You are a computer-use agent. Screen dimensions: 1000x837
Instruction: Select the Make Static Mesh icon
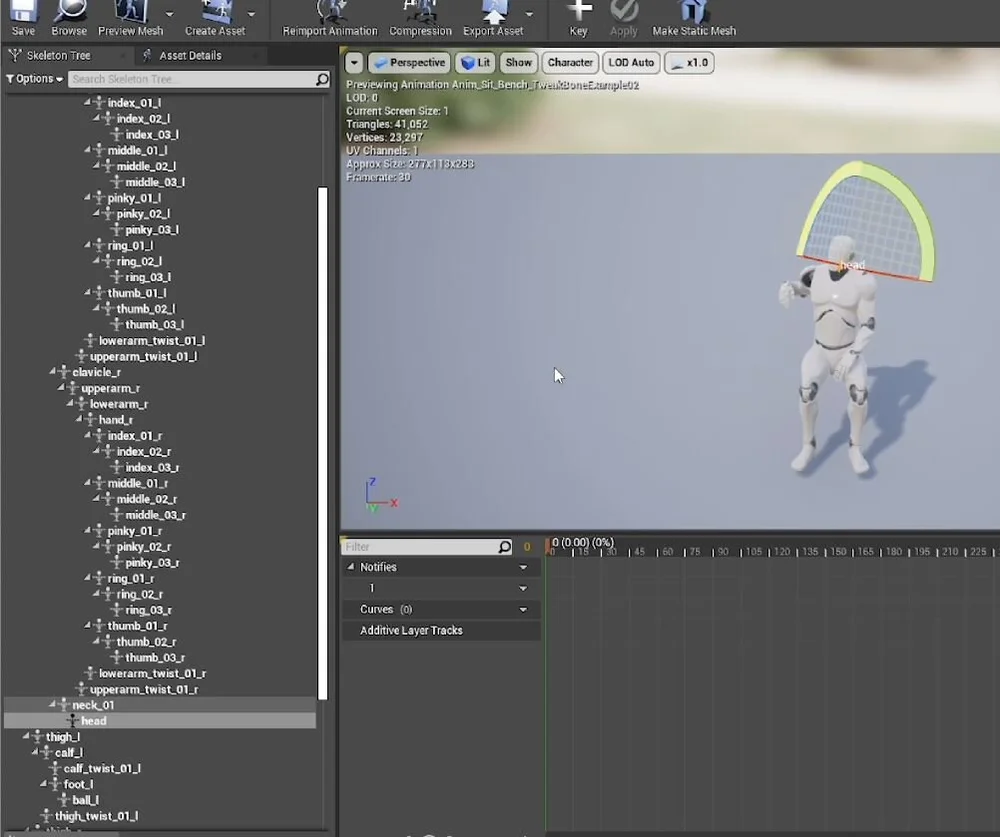[x=694, y=17]
